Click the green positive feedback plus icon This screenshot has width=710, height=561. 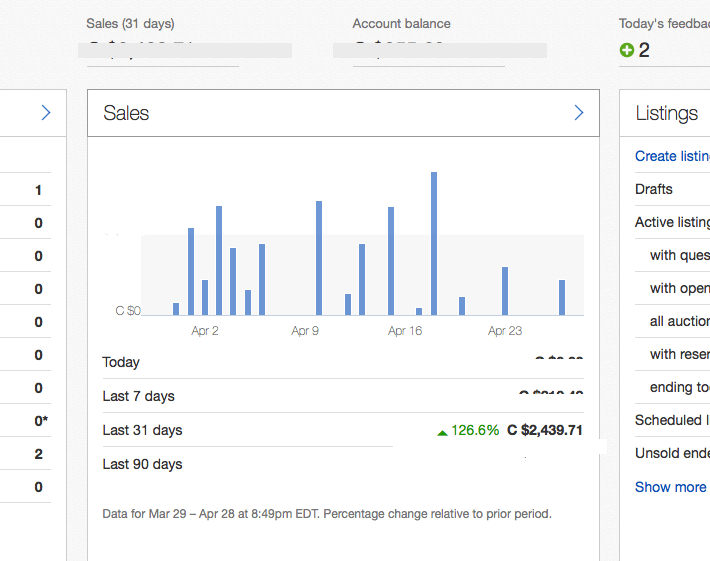627,50
